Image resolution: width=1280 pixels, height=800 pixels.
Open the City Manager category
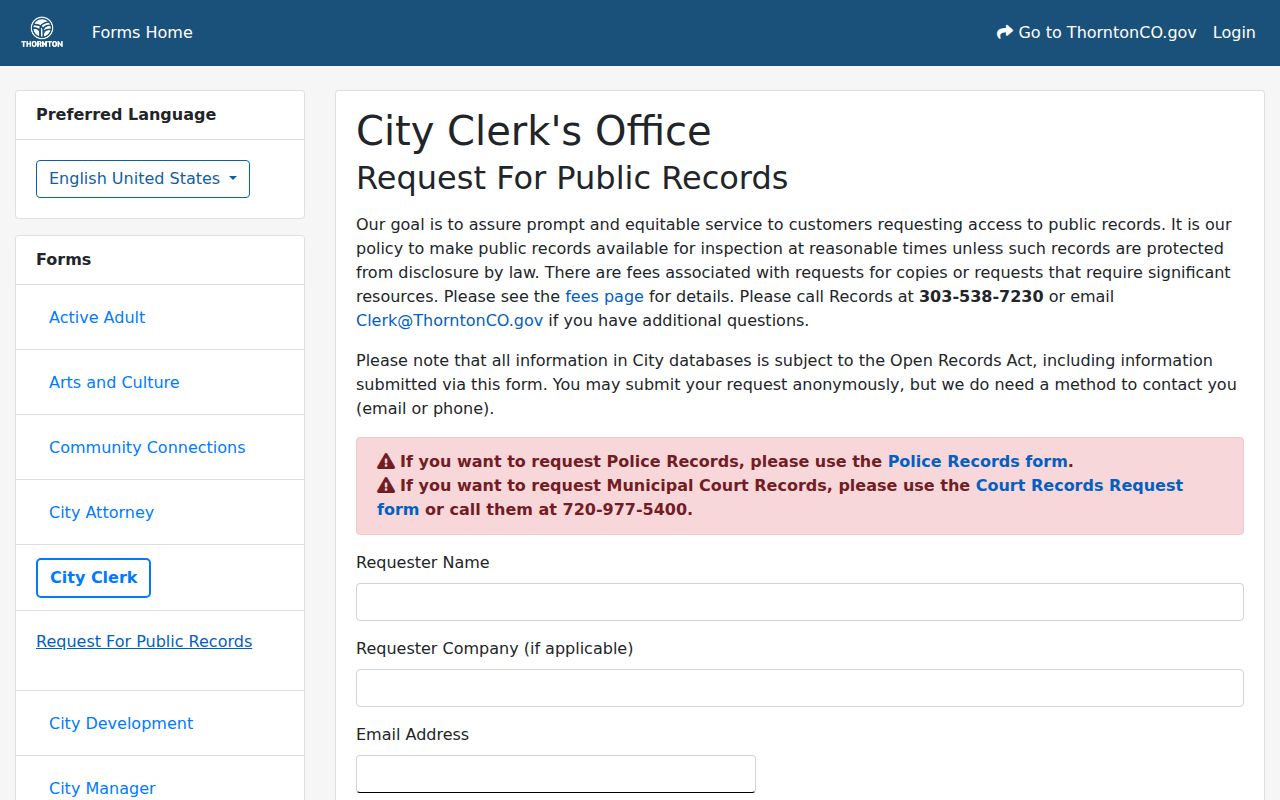point(102,788)
